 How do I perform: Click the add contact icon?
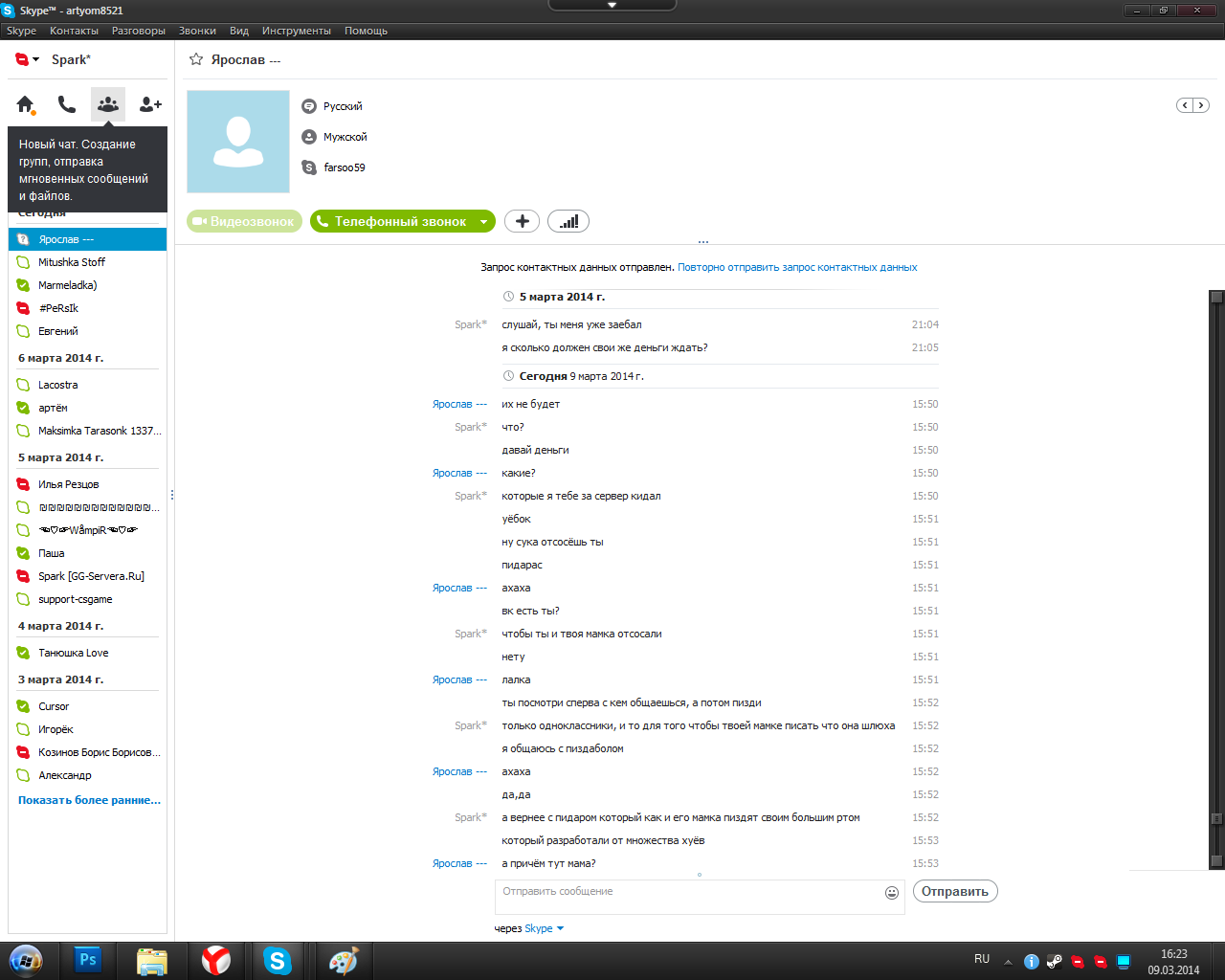click(150, 104)
